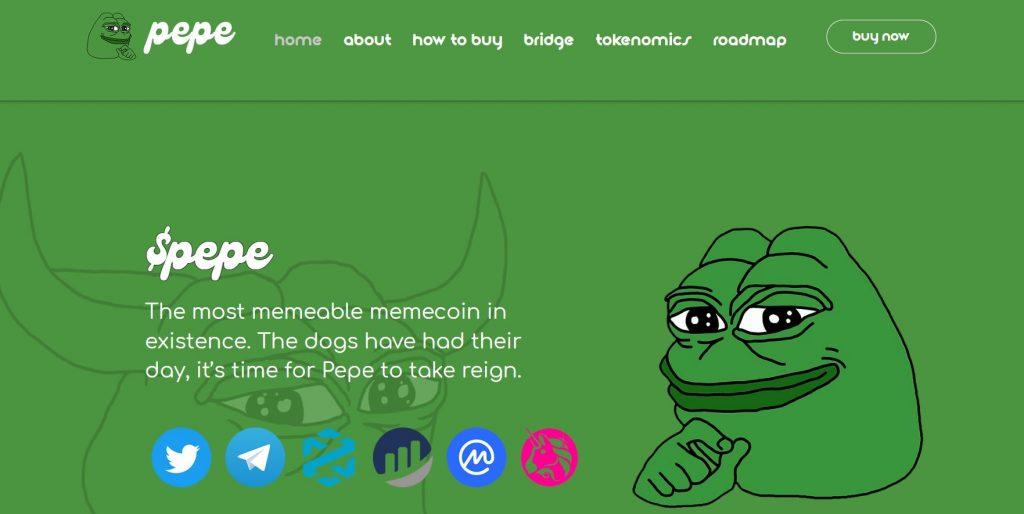Open the Etherscan bar chart icon

coord(402,457)
